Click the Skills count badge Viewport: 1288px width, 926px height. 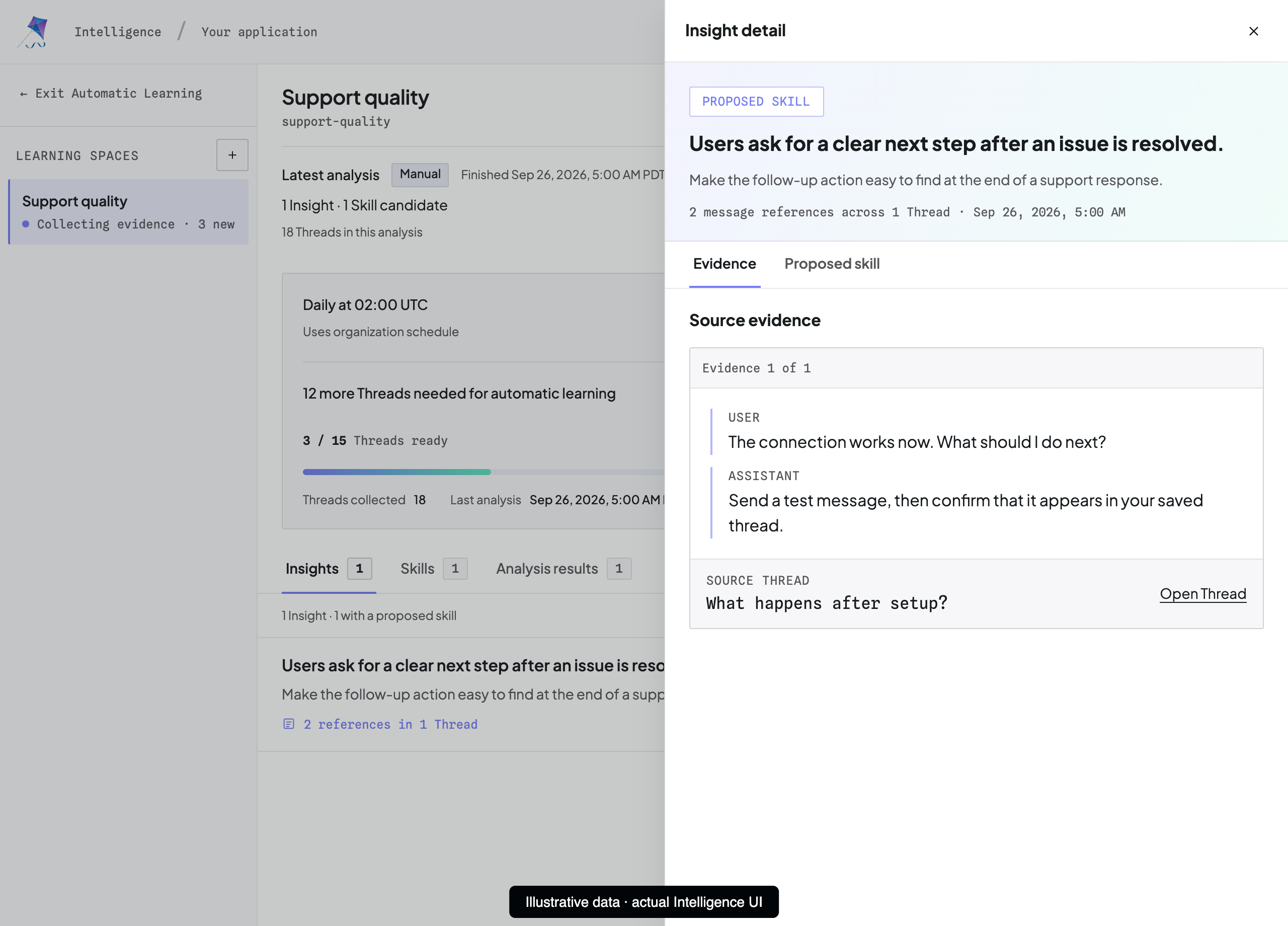point(455,569)
